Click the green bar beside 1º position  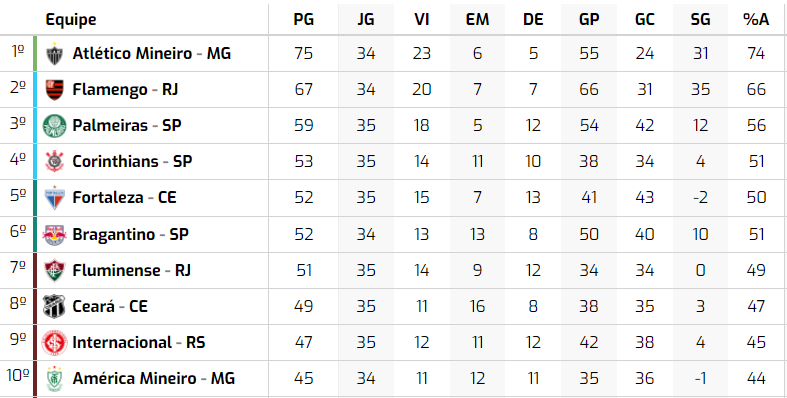pyautogui.click(x=35, y=53)
